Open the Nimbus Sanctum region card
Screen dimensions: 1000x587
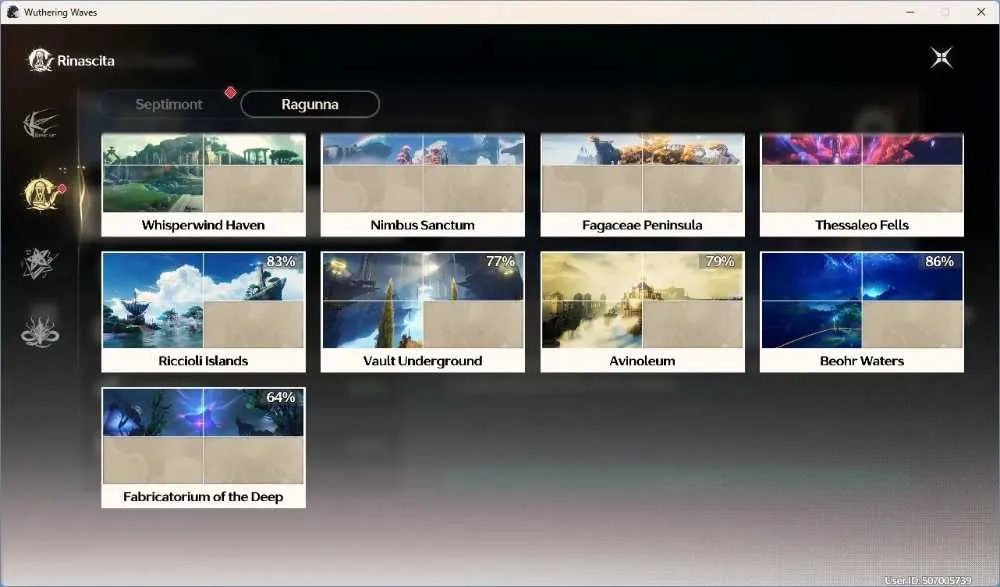click(423, 185)
